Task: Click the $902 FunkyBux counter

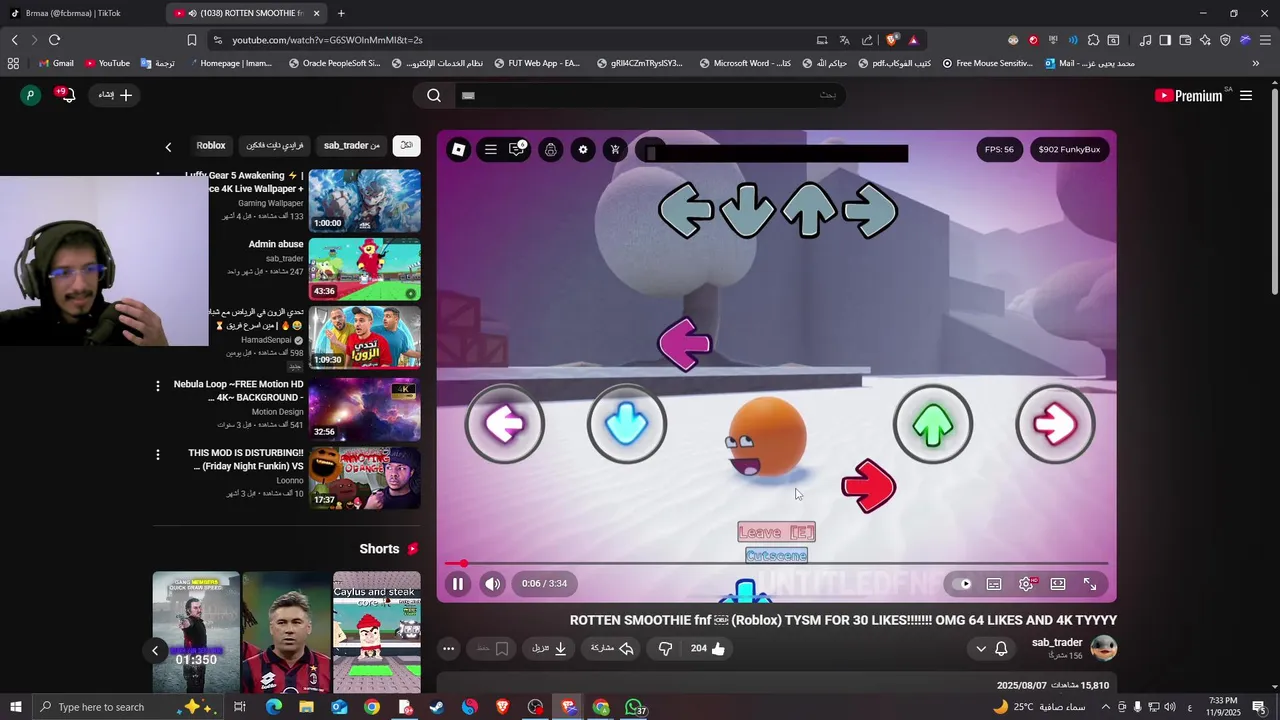Action: click(x=1069, y=150)
